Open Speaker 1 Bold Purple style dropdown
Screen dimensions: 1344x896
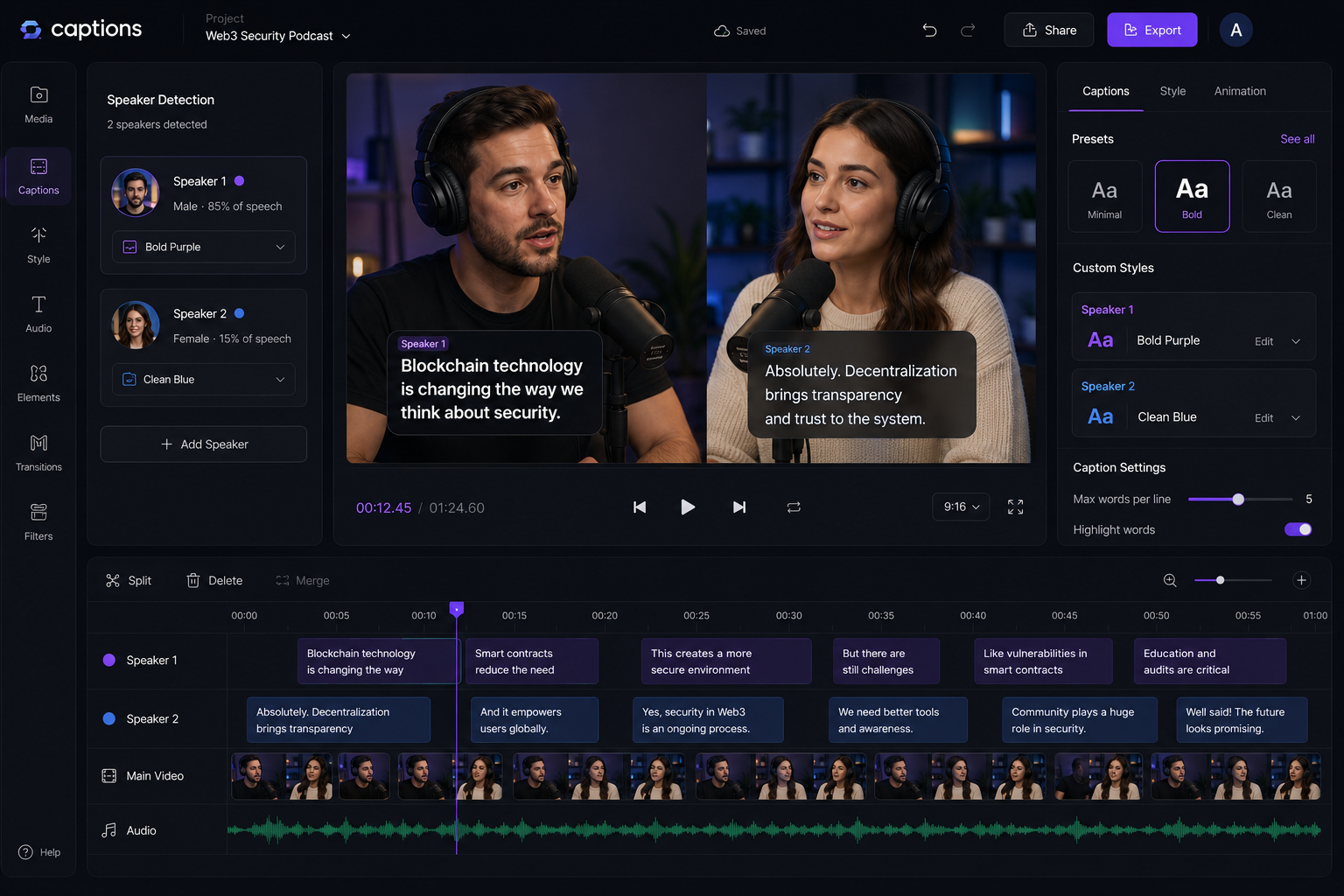coord(203,247)
